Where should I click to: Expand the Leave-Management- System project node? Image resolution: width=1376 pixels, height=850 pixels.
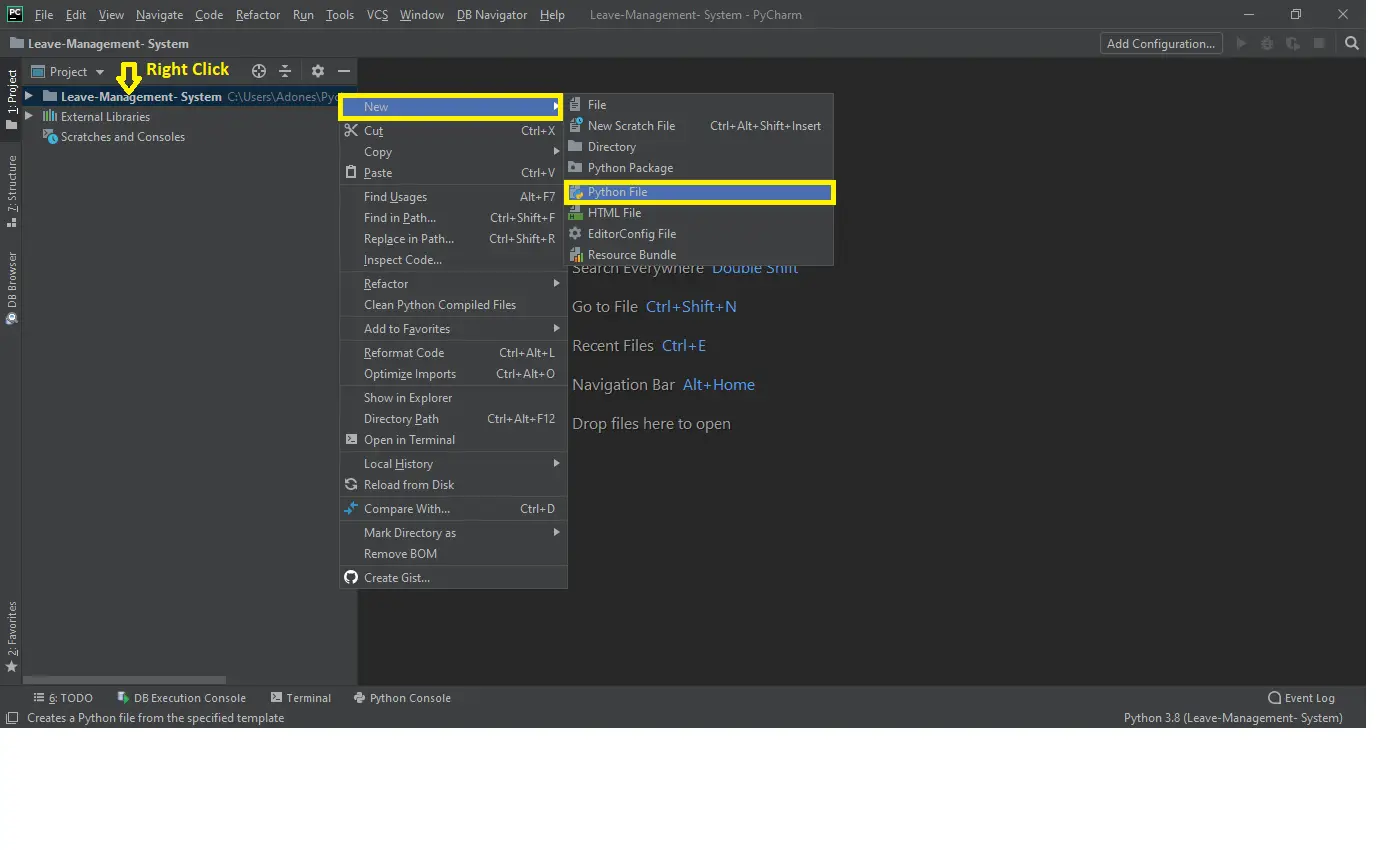click(x=29, y=96)
